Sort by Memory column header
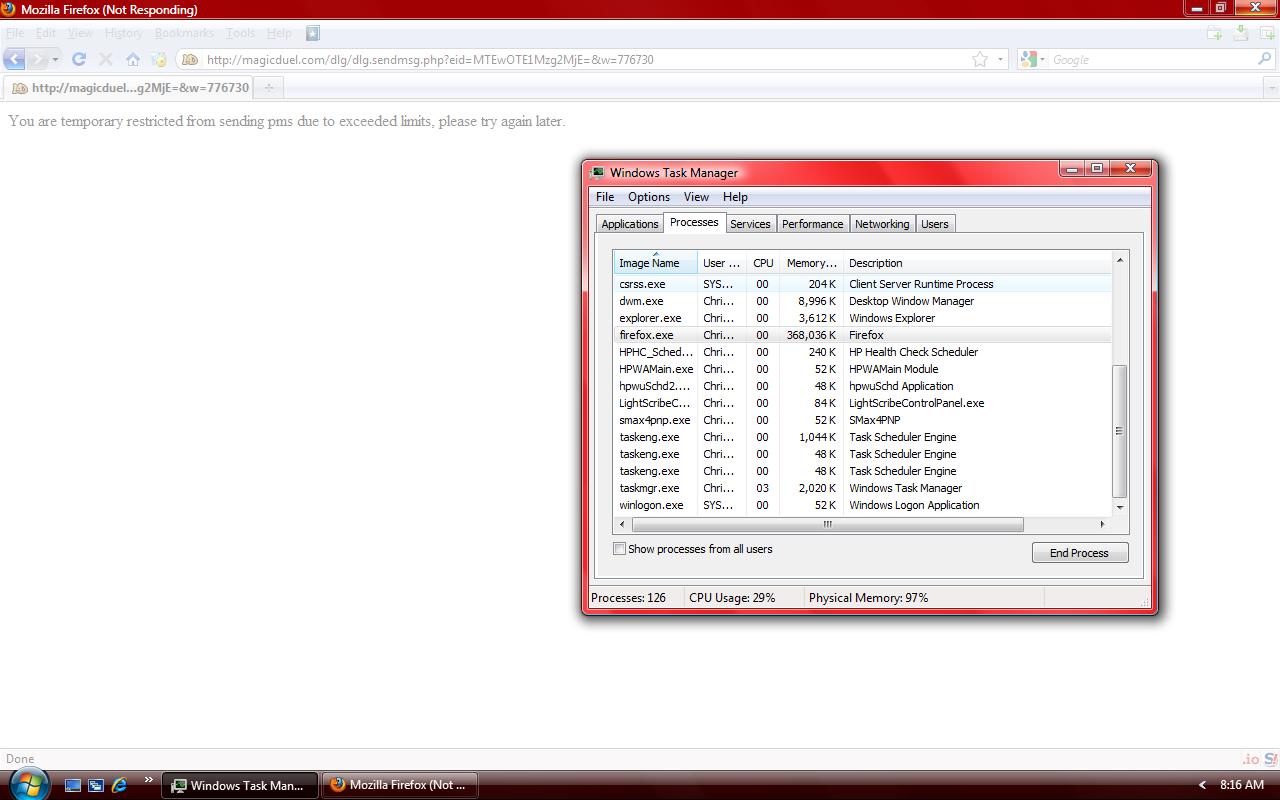Viewport: 1280px width, 800px height. [811, 263]
